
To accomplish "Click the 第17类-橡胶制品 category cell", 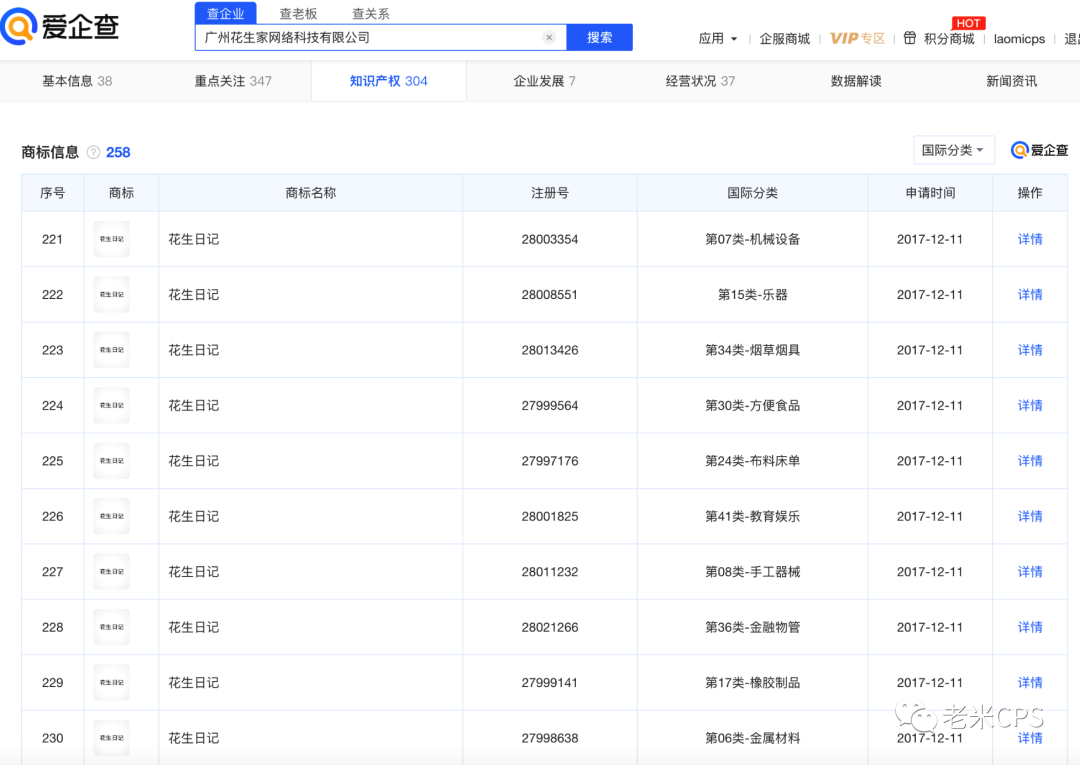I will click(752, 682).
